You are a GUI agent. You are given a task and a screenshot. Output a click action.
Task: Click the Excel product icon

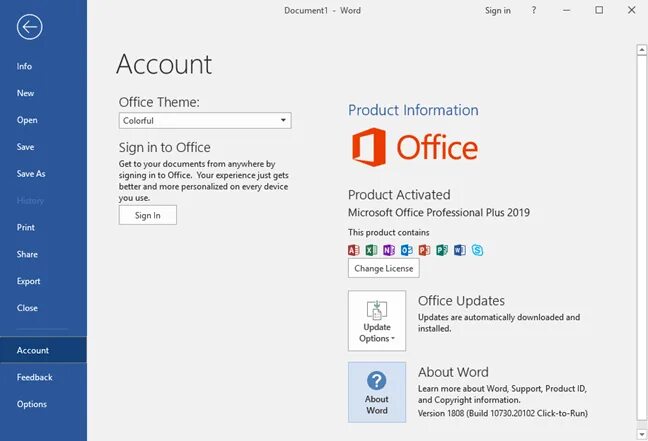[372, 249]
